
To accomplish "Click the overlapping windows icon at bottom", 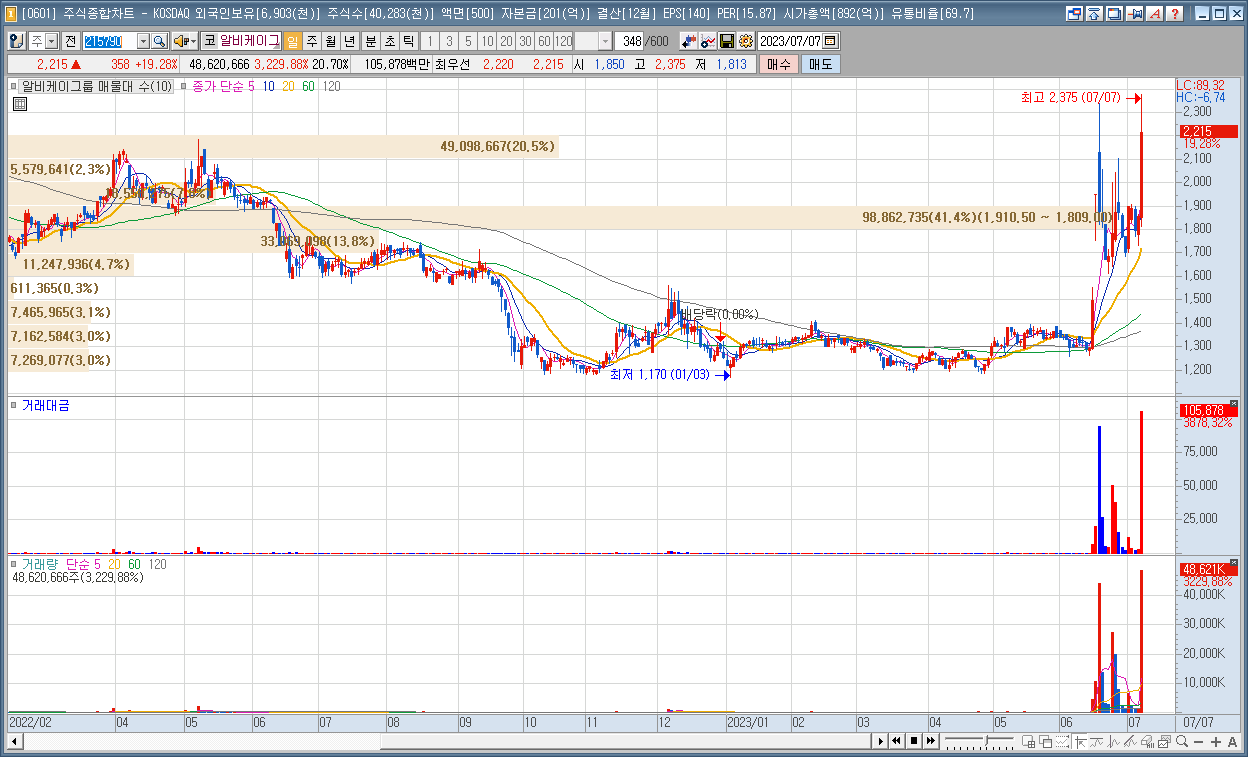I will 1045,741.
